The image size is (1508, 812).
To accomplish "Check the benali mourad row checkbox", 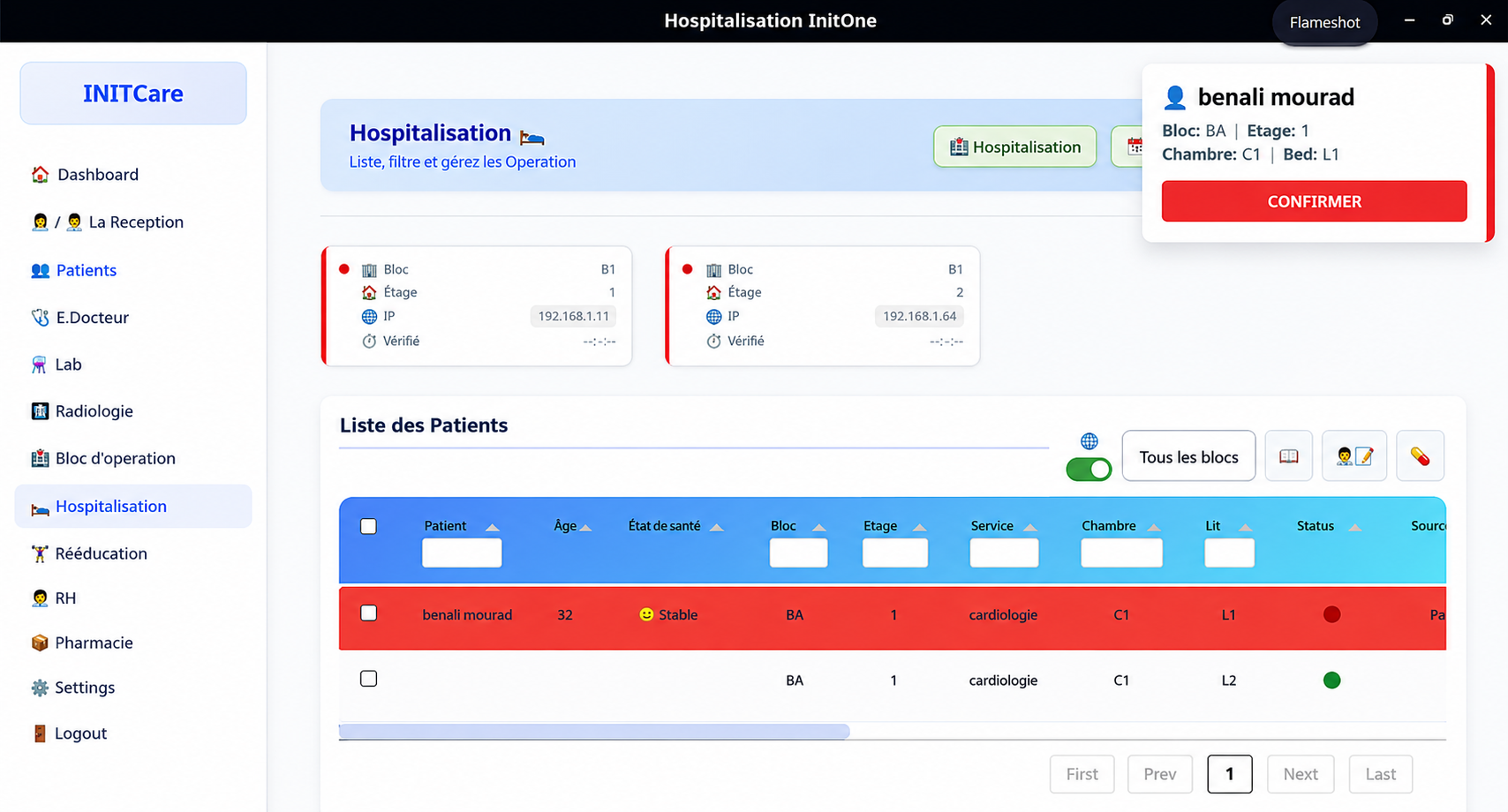I will (369, 613).
